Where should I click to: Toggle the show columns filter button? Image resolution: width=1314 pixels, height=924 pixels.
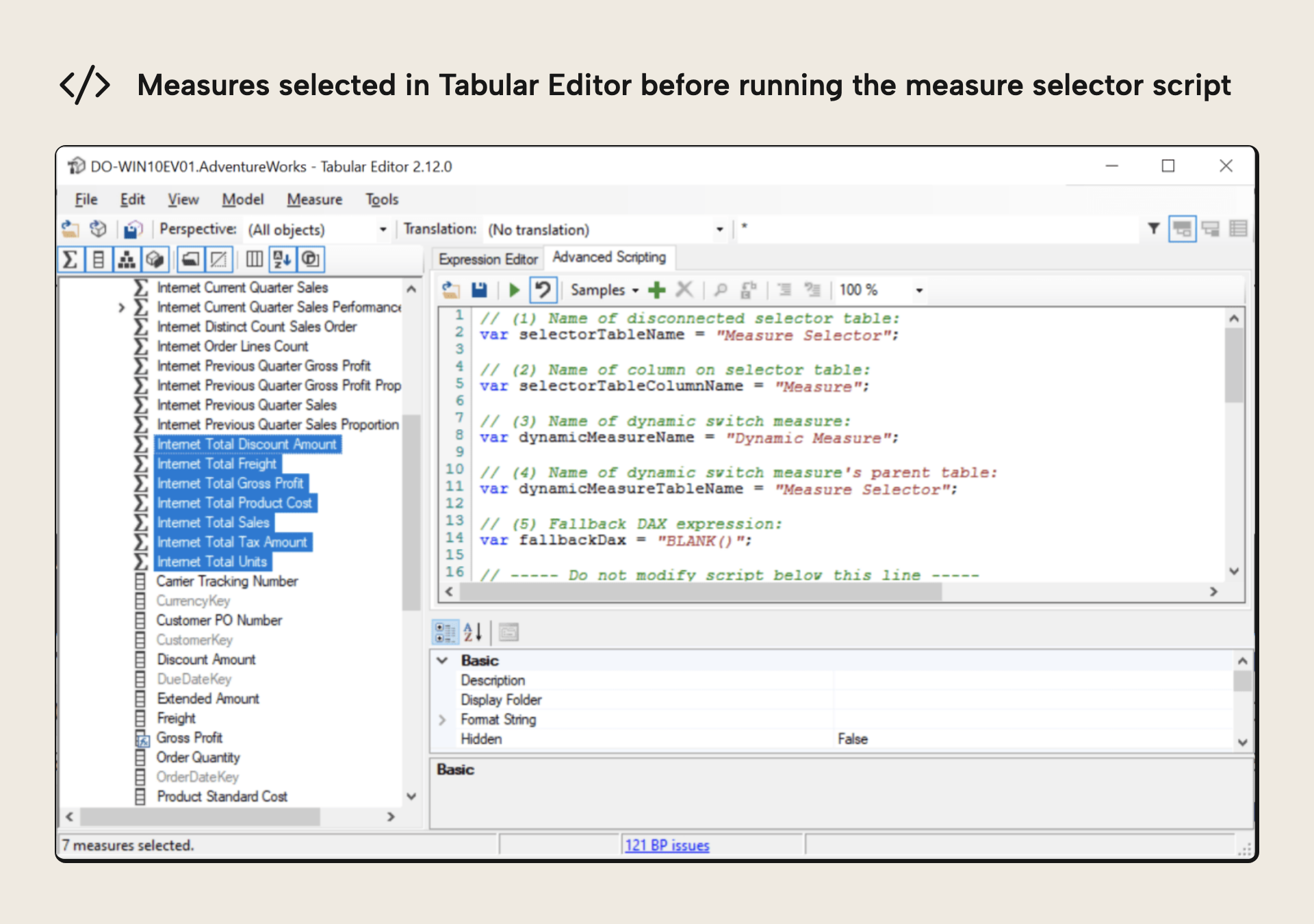[x=99, y=259]
